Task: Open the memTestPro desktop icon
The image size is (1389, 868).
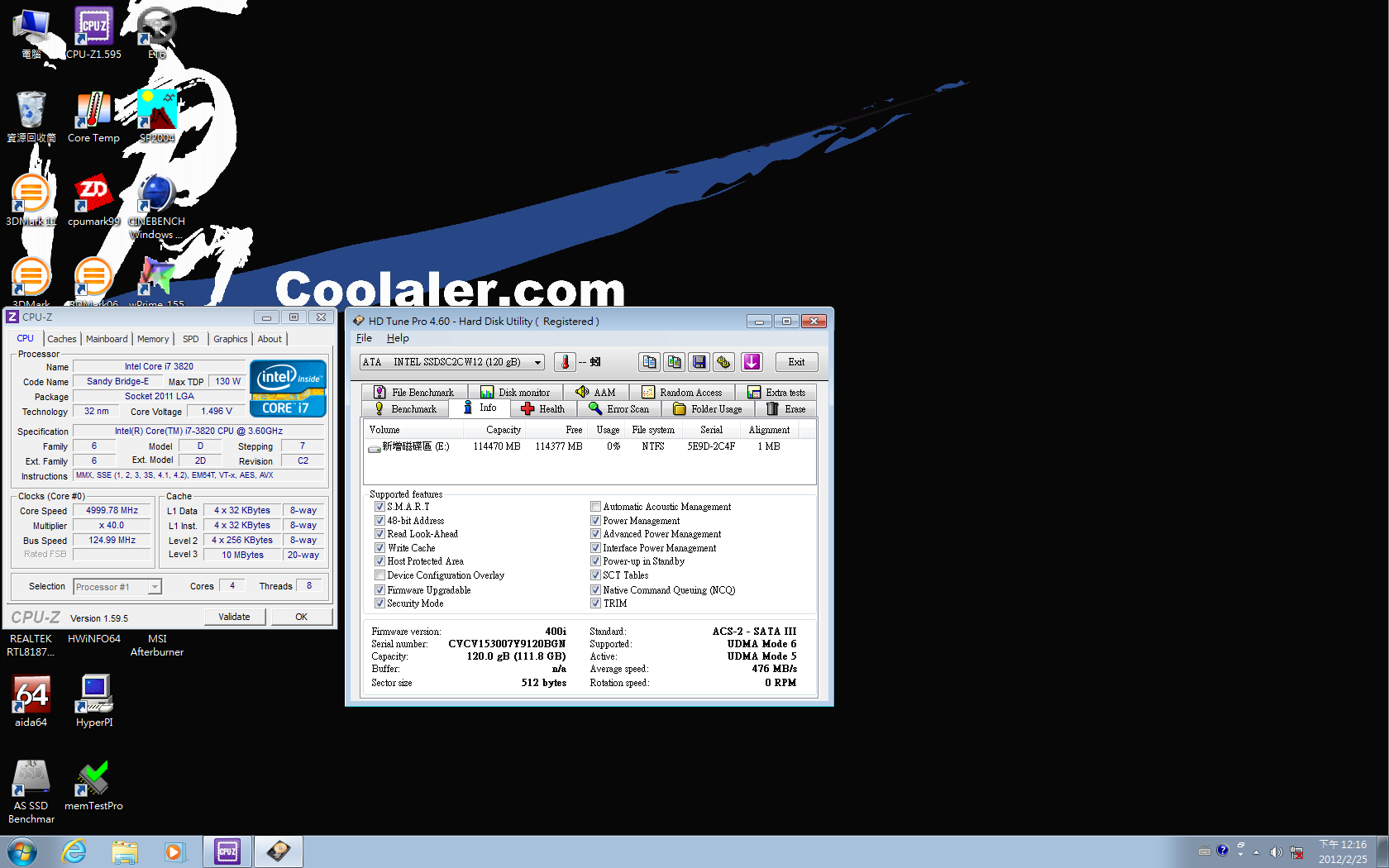Action: coord(93,785)
